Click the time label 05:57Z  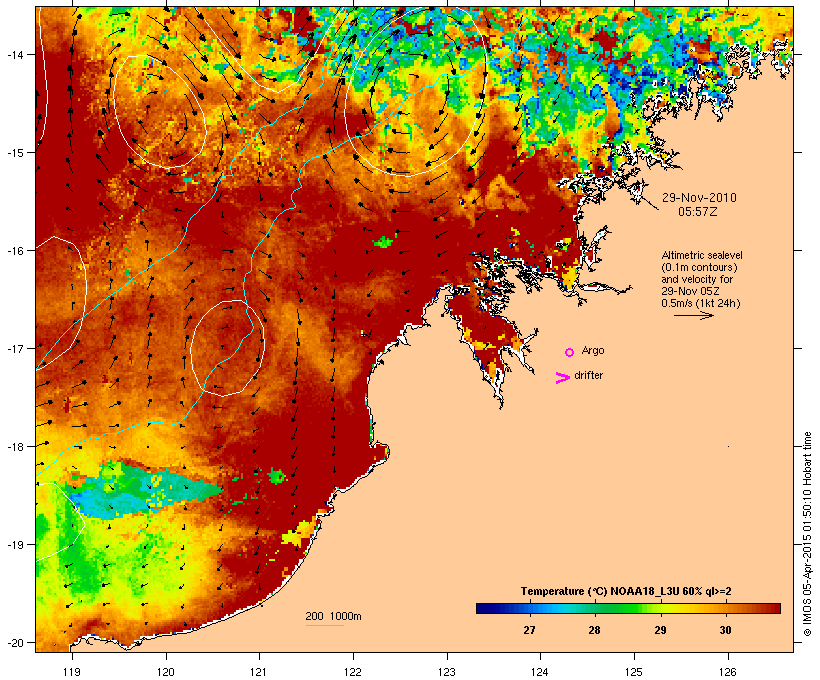[x=698, y=212]
